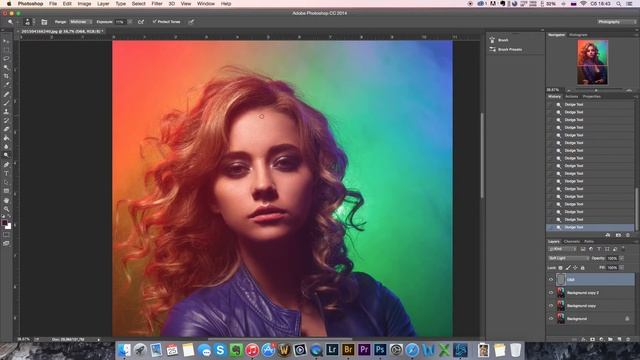
Task: Select the Blur tool
Action: (x=6, y=147)
